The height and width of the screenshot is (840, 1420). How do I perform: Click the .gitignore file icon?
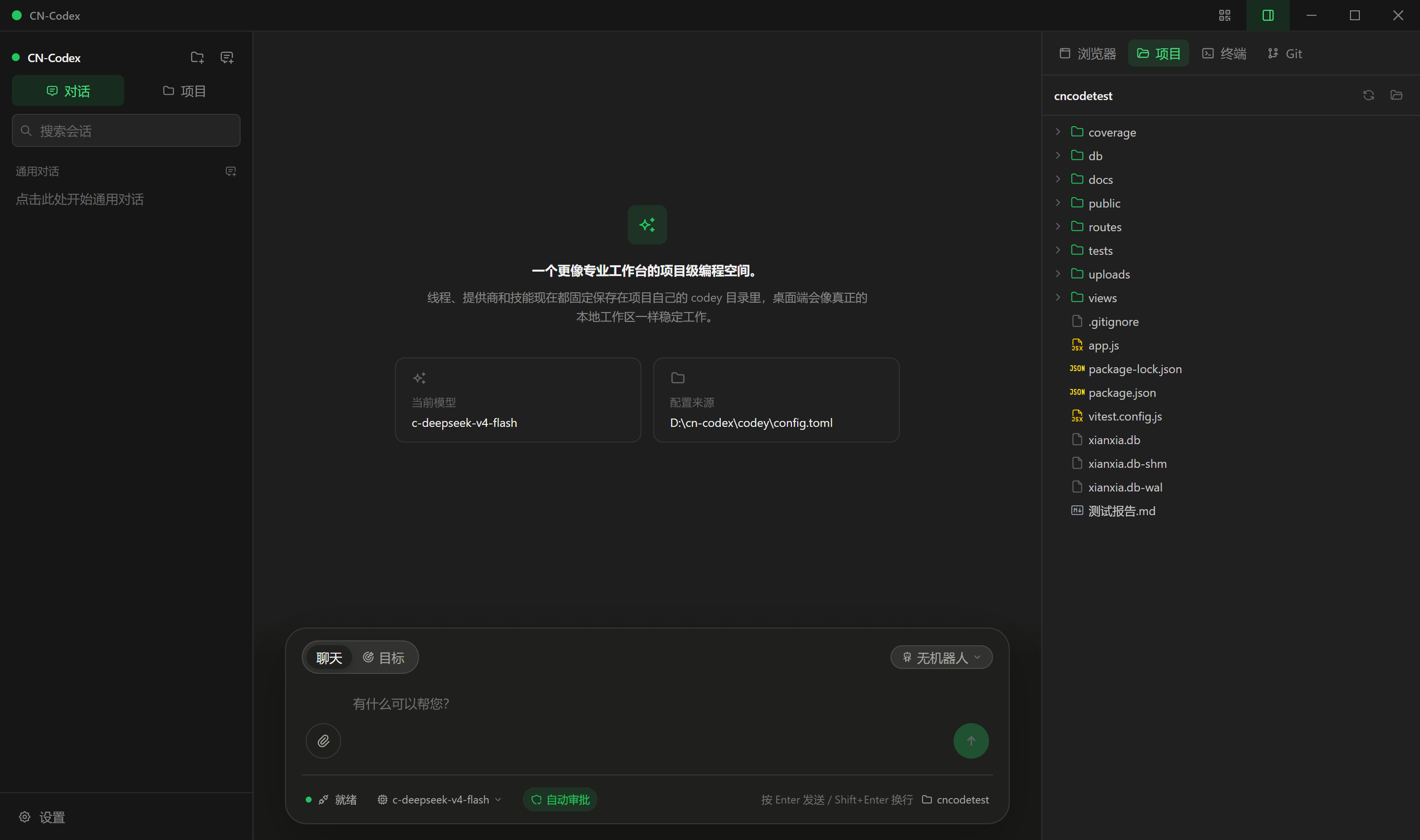click(x=1077, y=321)
